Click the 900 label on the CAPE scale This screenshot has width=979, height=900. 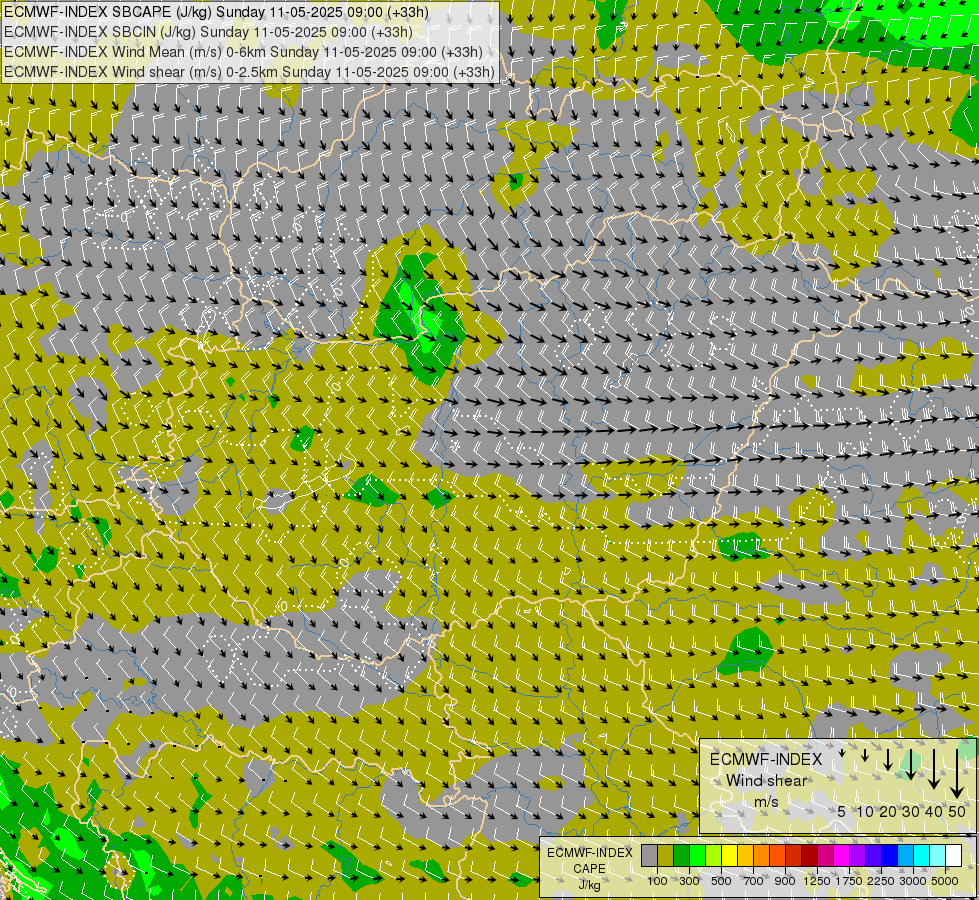click(785, 881)
